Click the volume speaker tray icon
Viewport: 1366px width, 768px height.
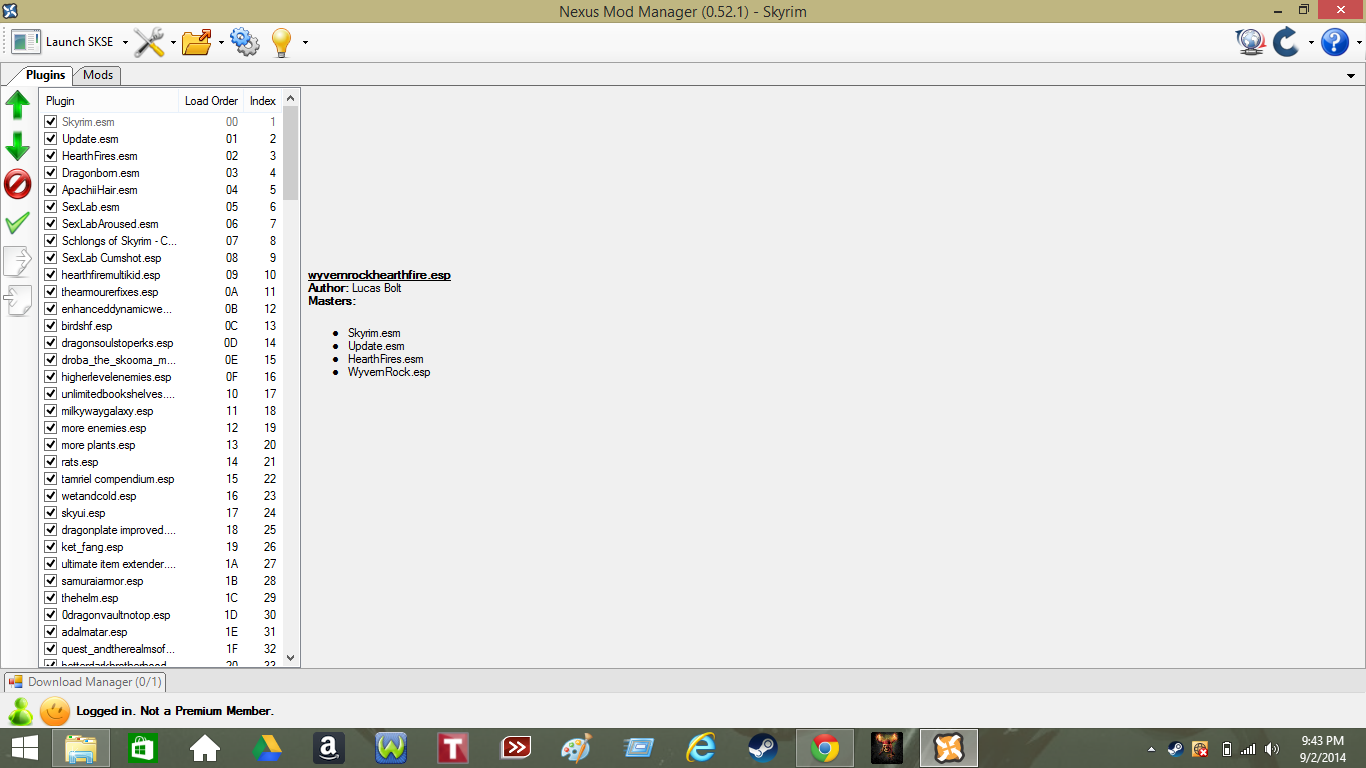point(1272,748)
